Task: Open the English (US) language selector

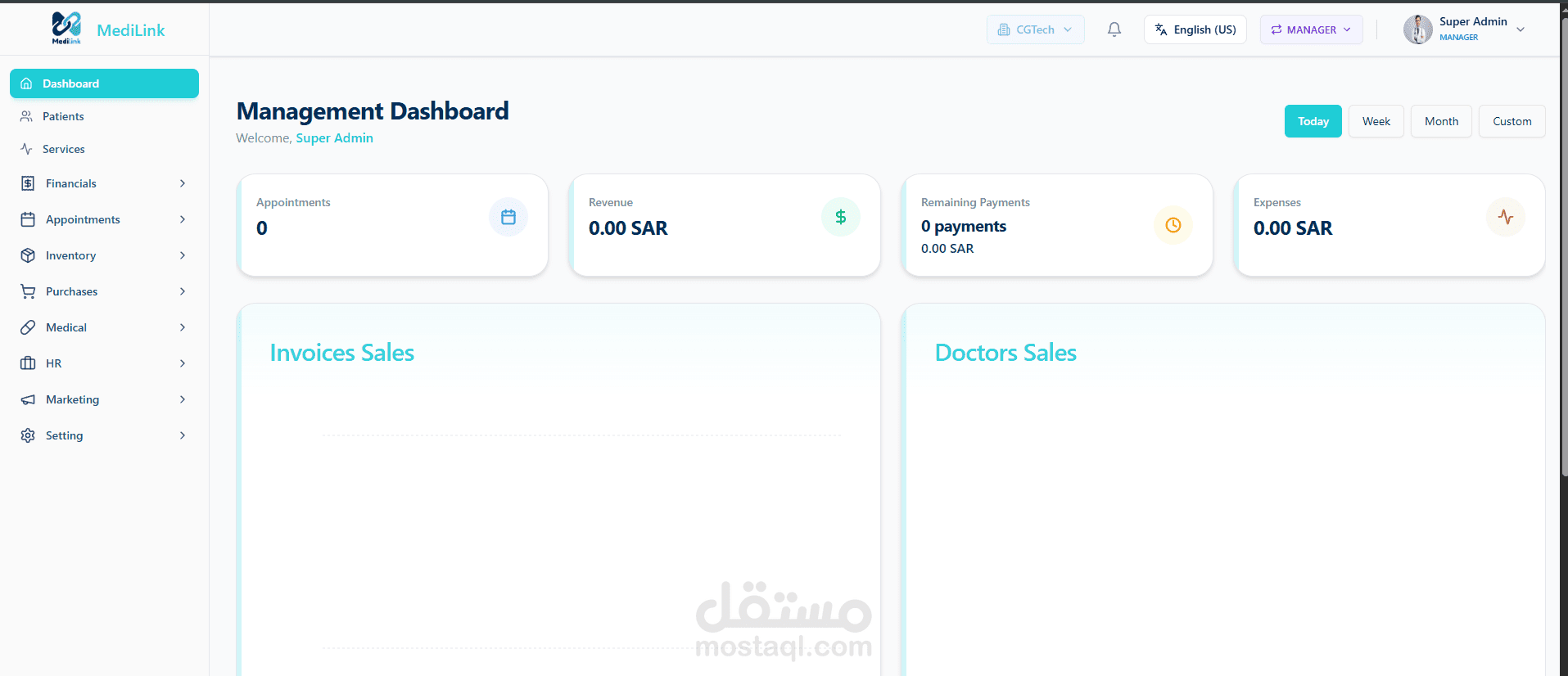Action: pyautogui.click(x=1195, y=29)
